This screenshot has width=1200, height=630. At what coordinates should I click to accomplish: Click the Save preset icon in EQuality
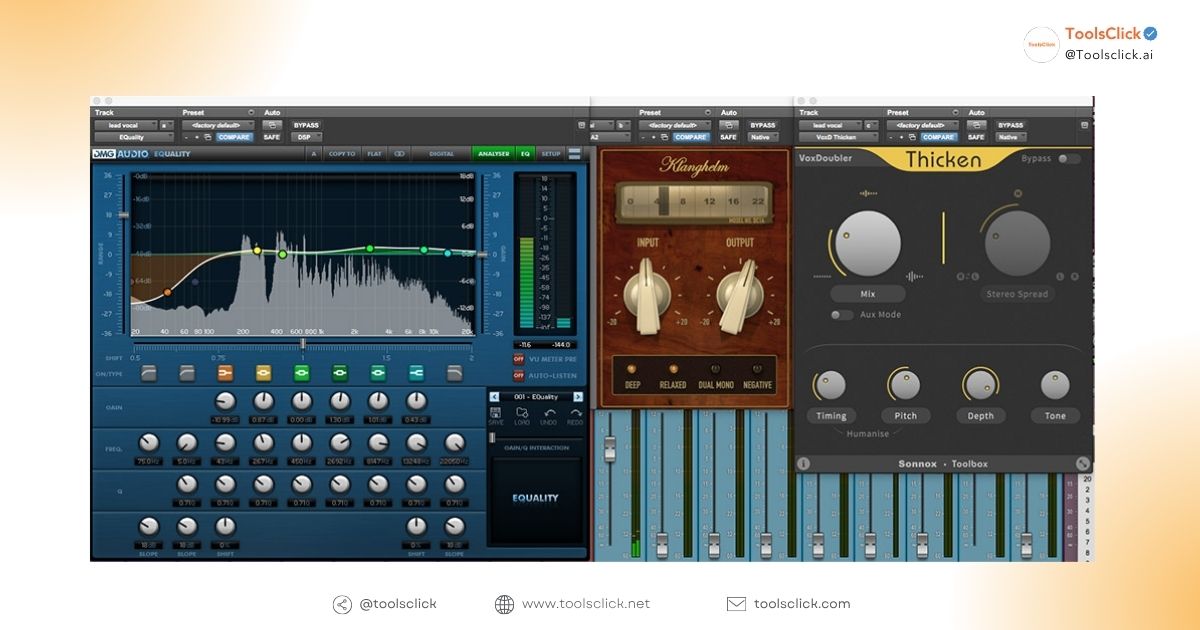coord(496,413)
